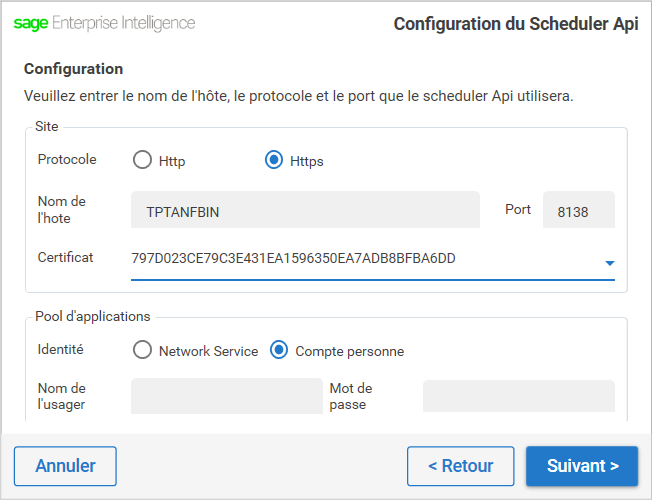Screen dimensions: 652x500
Task: Click the Configuration du Scheduler Api title
Action: [516, 24]
